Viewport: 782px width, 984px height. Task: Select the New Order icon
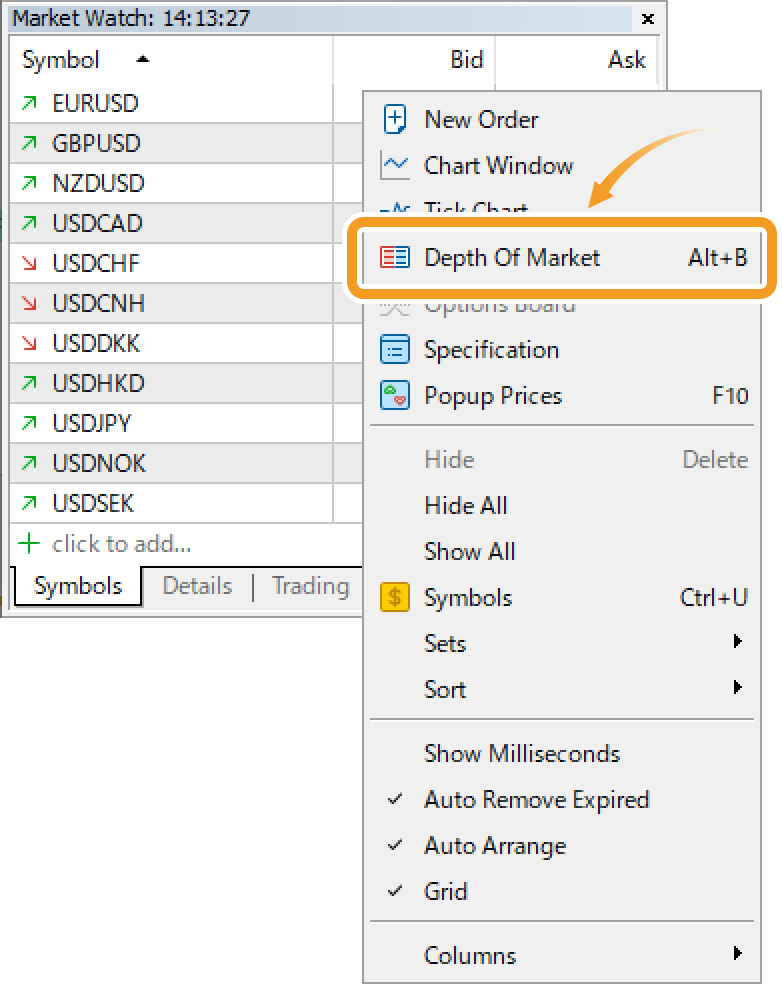pos(394,119)
